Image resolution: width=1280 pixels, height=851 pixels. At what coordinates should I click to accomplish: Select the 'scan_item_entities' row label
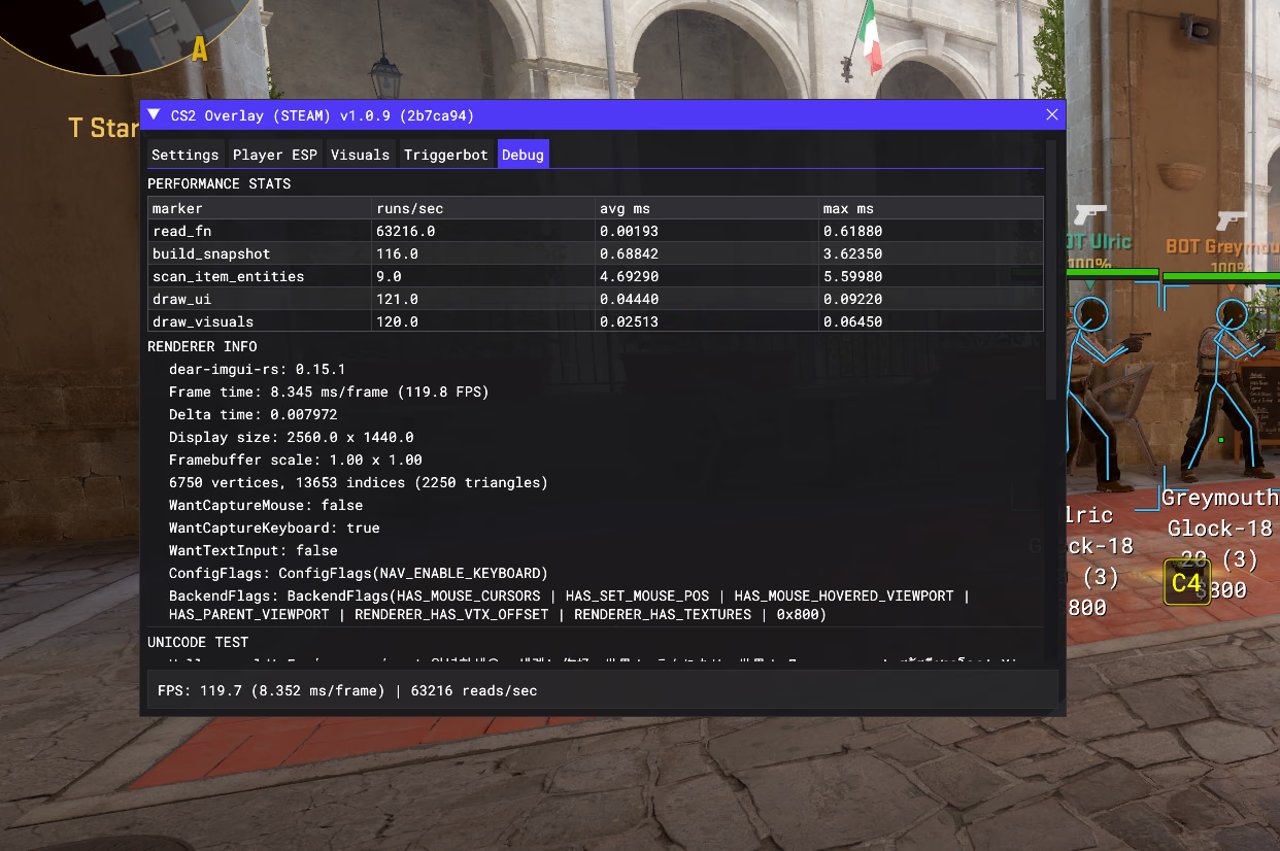(228, 276)
